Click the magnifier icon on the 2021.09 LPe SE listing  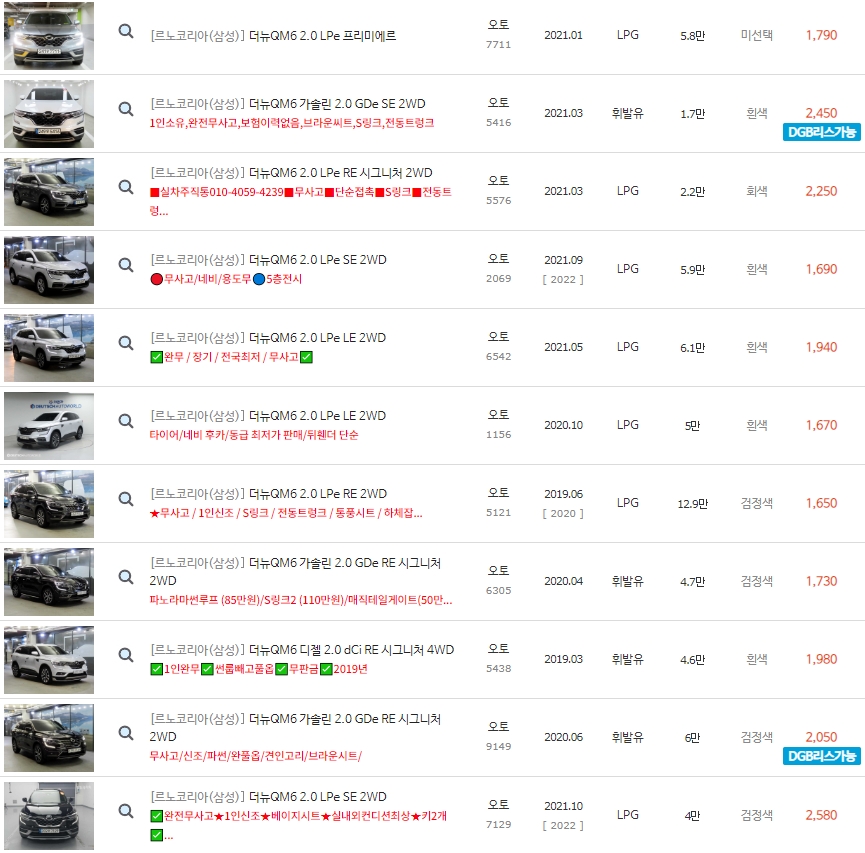pyautogui.click(x=125, y=264)
